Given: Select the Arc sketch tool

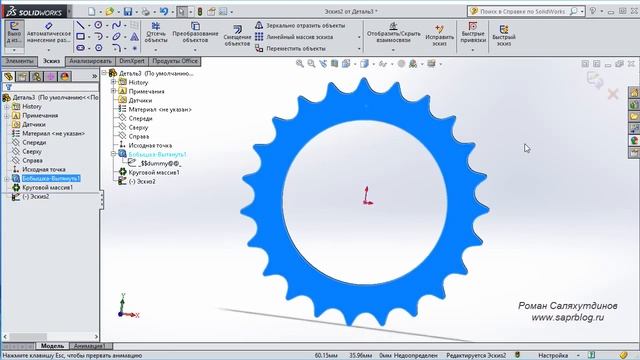Looking at the screenshot, I should click(x=98, y=37).
